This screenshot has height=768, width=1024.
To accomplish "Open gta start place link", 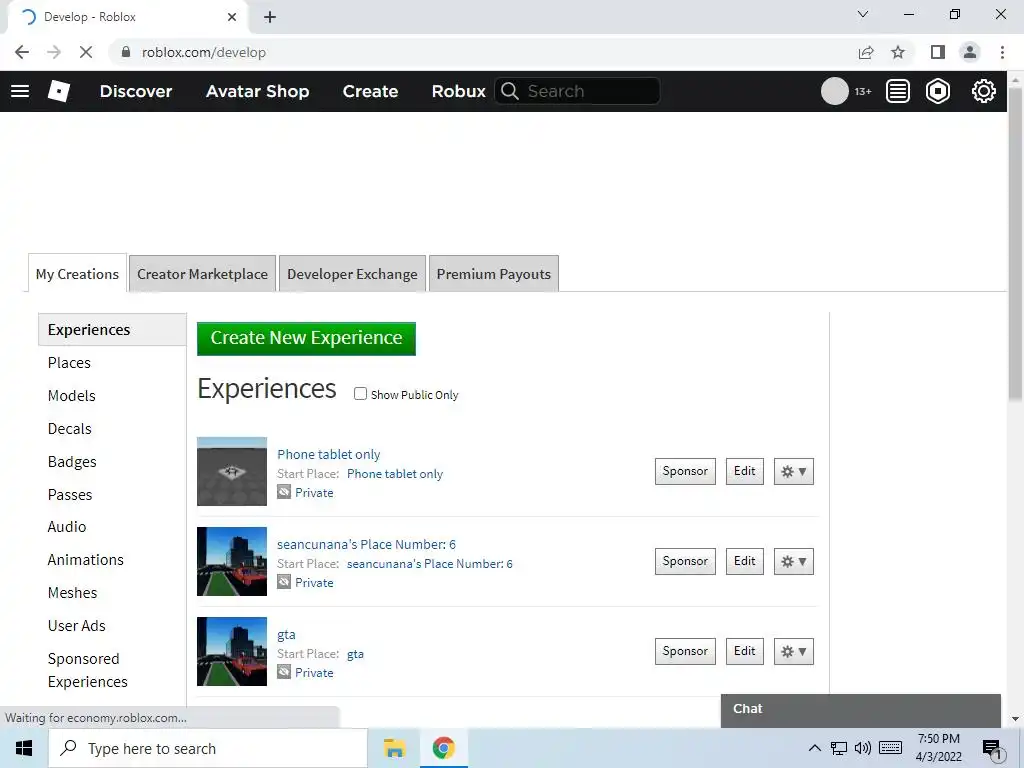I will (x=355, y=654).
